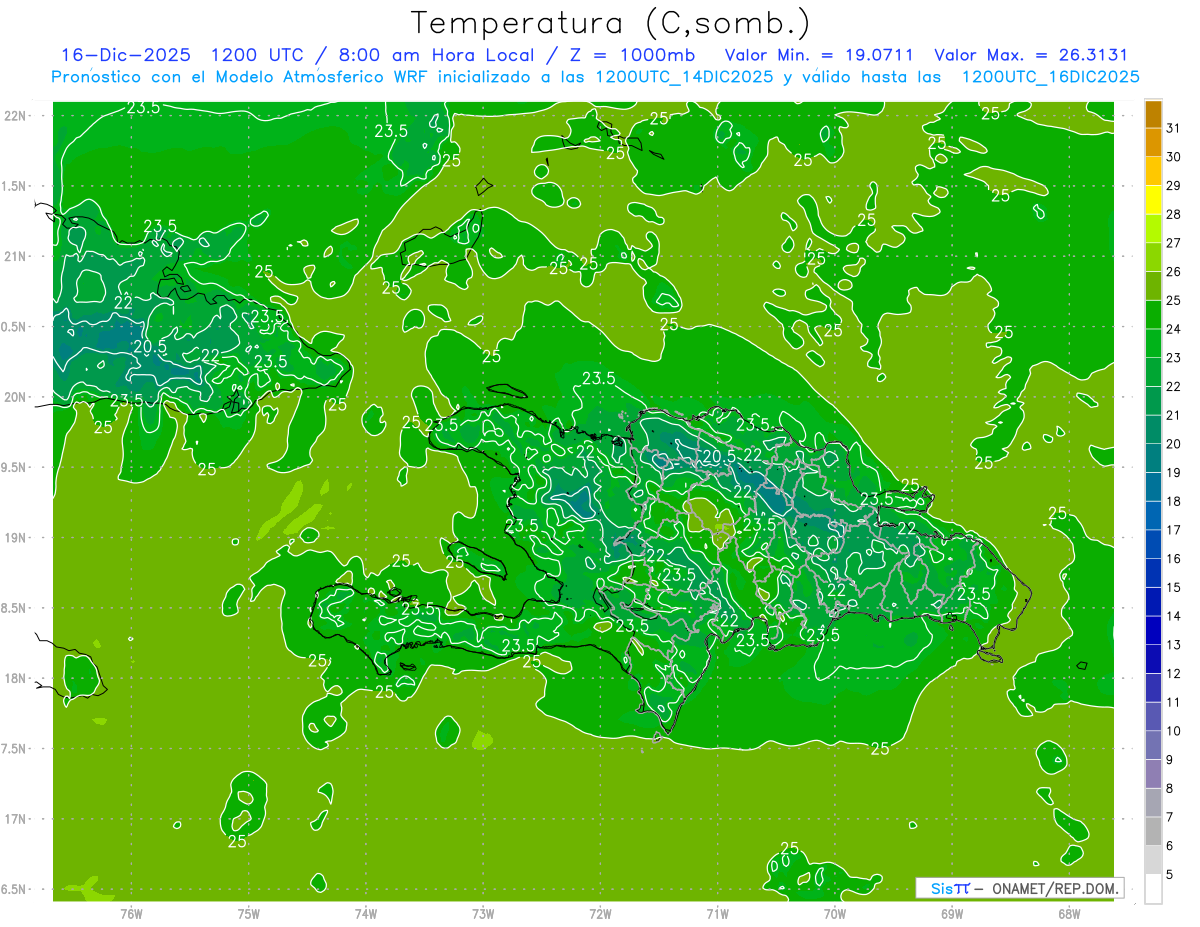Click the color bar label 28

point(1174,214)
